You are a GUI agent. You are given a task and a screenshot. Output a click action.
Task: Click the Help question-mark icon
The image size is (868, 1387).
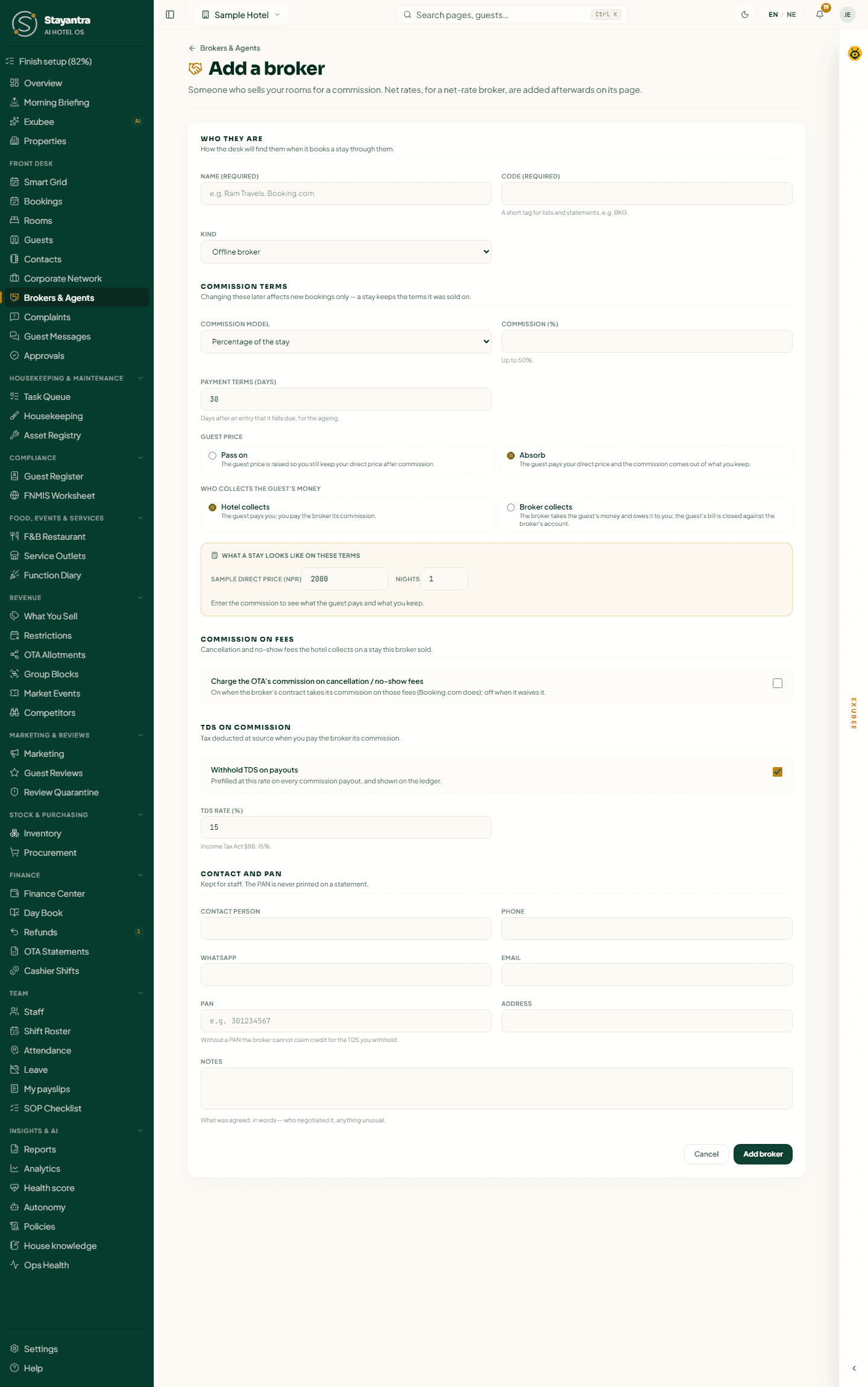point(14,1368)
